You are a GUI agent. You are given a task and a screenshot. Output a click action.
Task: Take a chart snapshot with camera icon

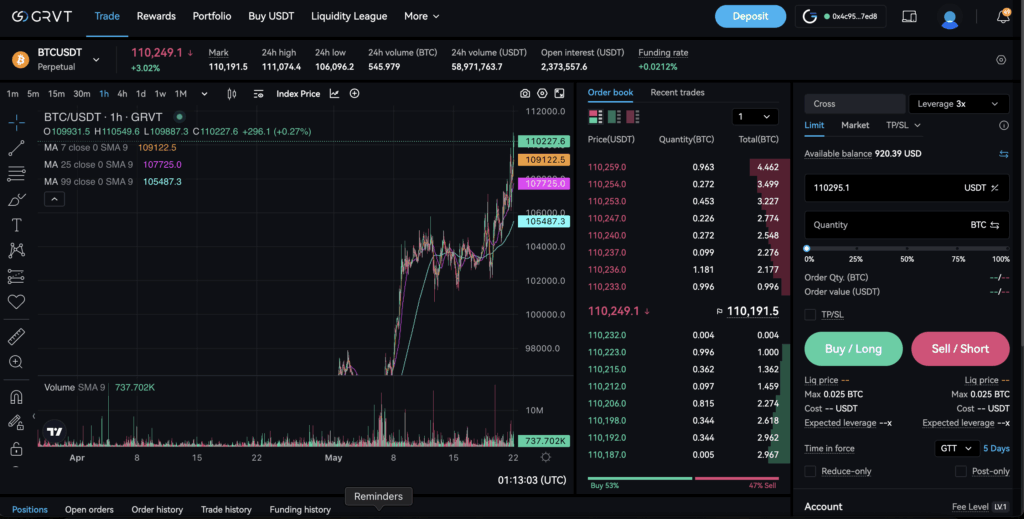pos(525,93)
